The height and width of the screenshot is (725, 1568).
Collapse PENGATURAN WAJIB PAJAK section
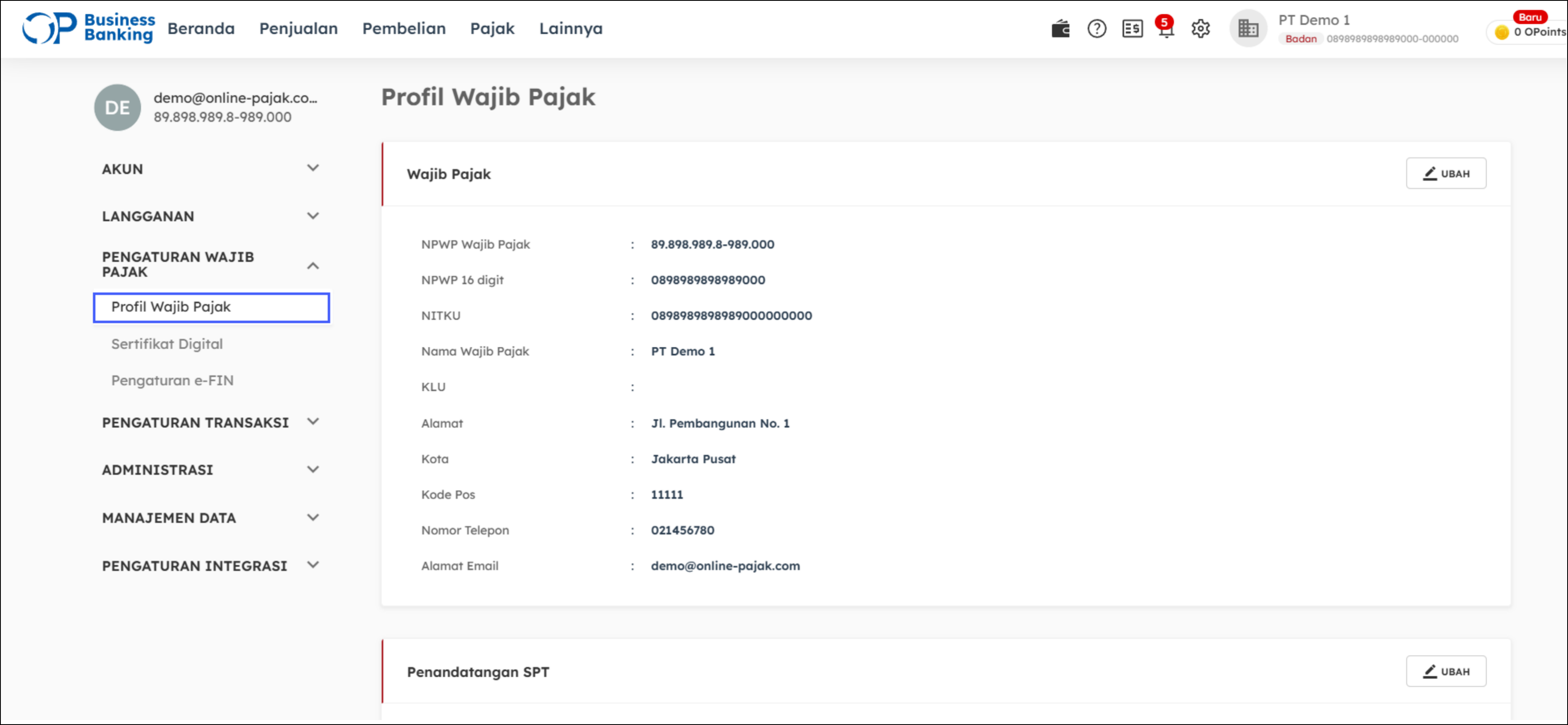coord(313,265)
